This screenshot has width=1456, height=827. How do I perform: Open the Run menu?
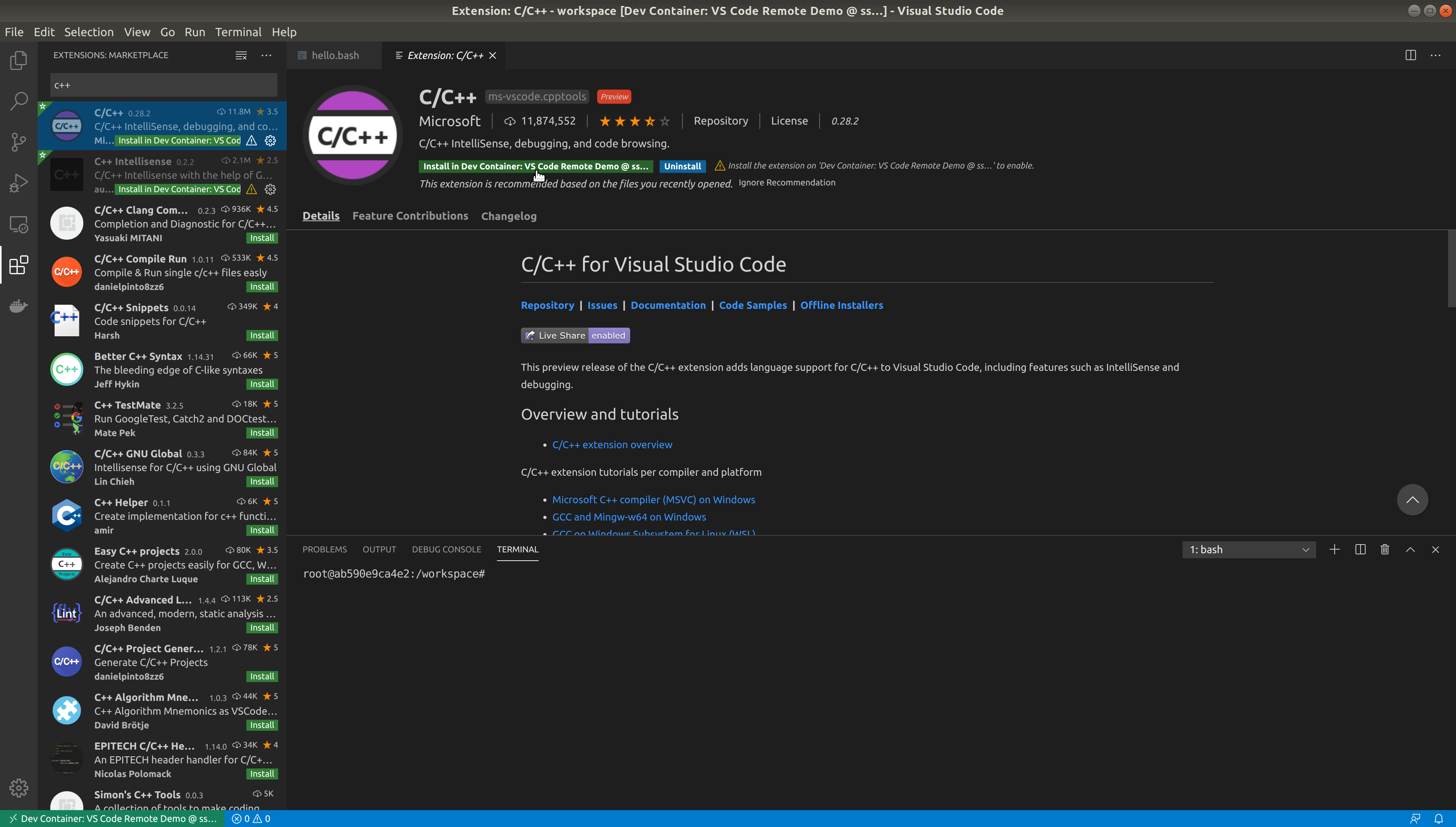pos(195,32)
